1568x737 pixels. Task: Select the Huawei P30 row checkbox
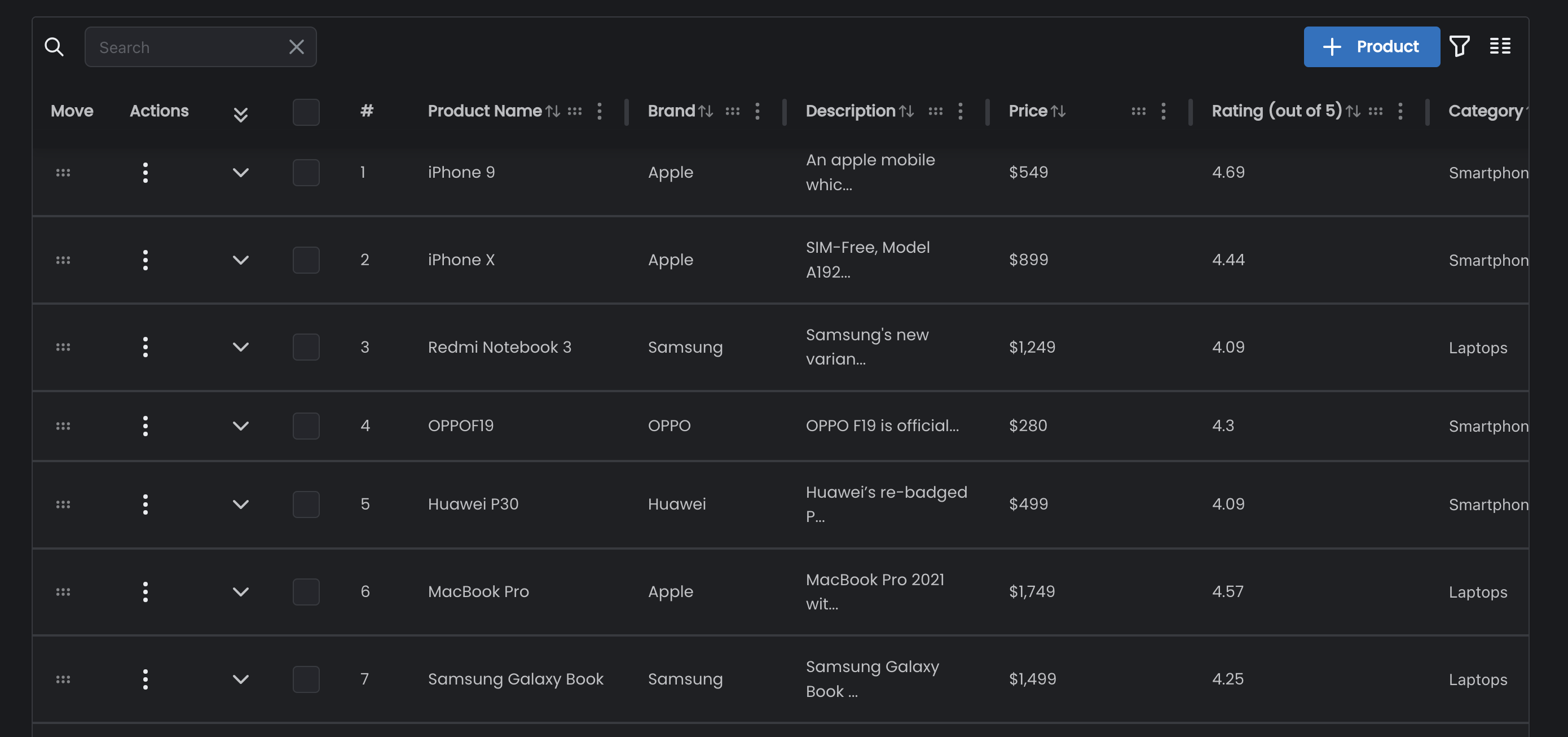[x=306, y=505]
